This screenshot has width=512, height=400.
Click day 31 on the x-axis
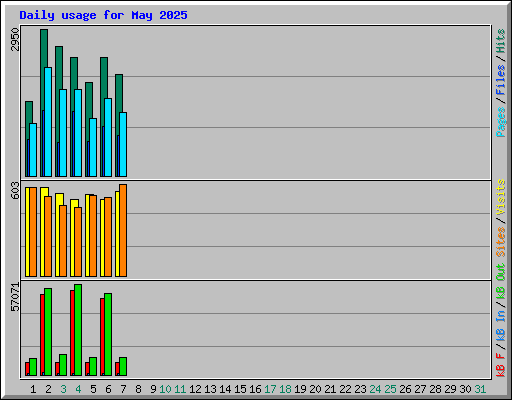pyautogui.click(x=480, y=389)
